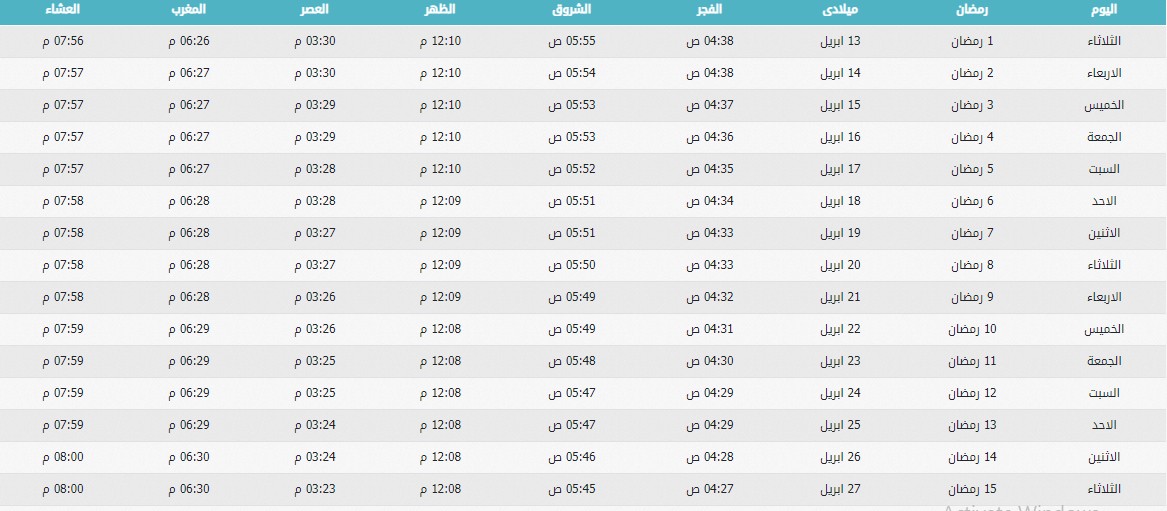Viewport: 1167px width, 511px height.
Task: Click the المغرب column header
Action: click(x=188, y=10)
